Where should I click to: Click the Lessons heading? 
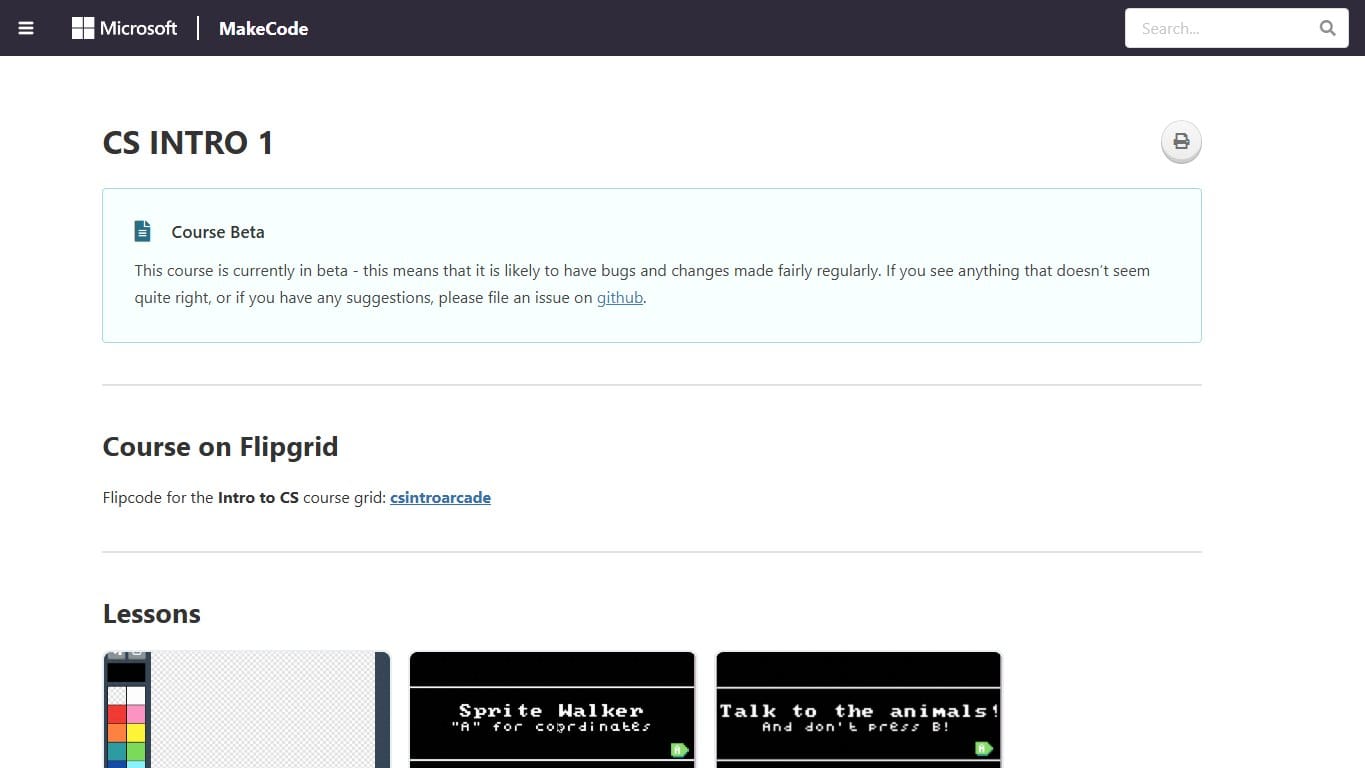[152, 613]
